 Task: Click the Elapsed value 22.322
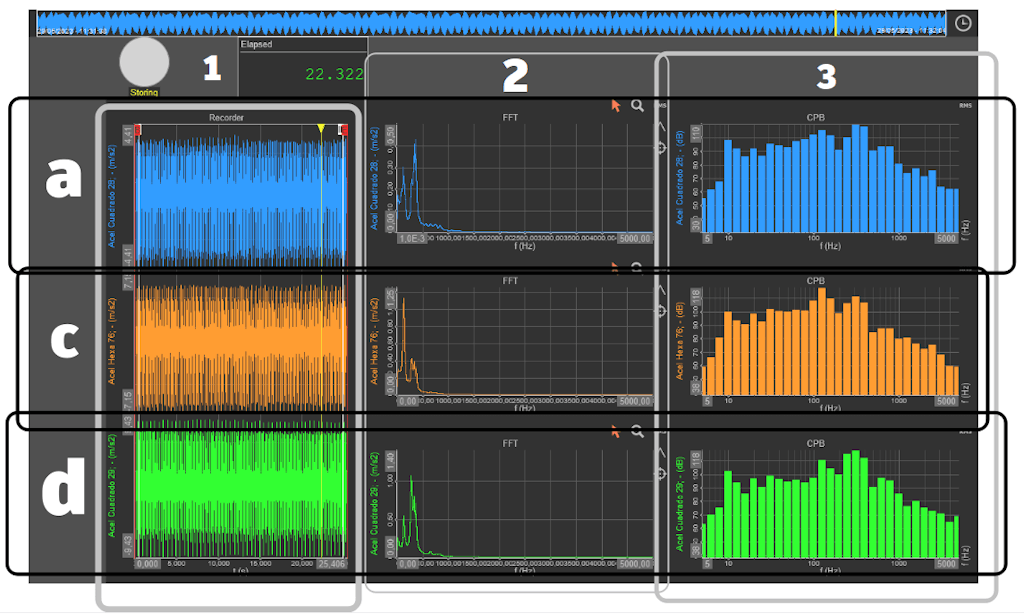[334, 74]
